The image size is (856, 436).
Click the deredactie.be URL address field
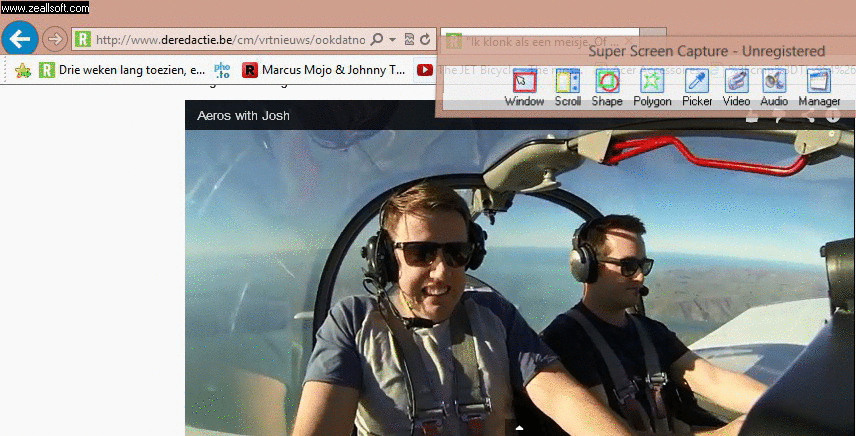(230, 40)
